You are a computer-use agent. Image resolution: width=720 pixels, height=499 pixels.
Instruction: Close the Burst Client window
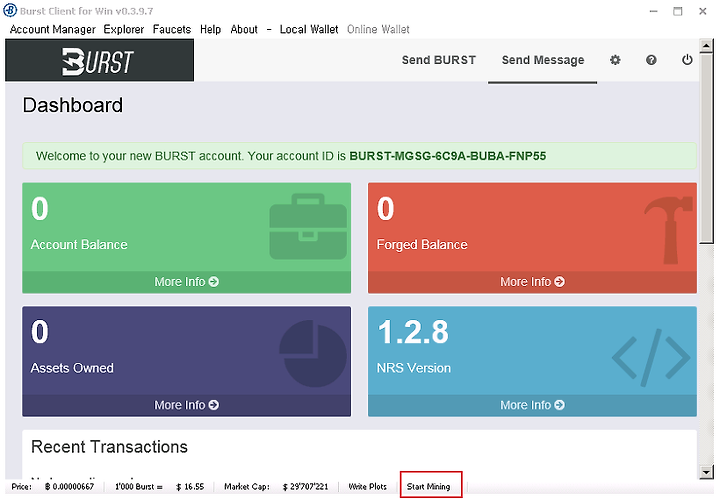pyautogui.click(x=703, y=11)
